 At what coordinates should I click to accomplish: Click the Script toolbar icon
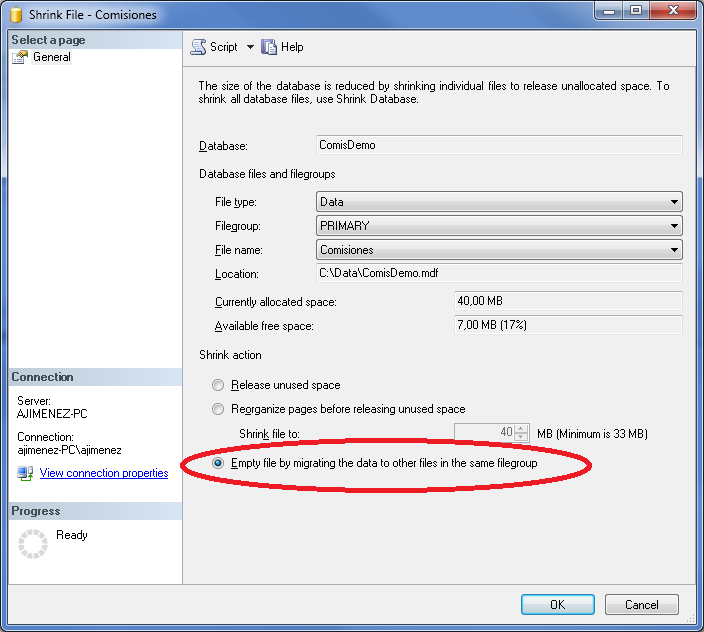pos(198,47)
